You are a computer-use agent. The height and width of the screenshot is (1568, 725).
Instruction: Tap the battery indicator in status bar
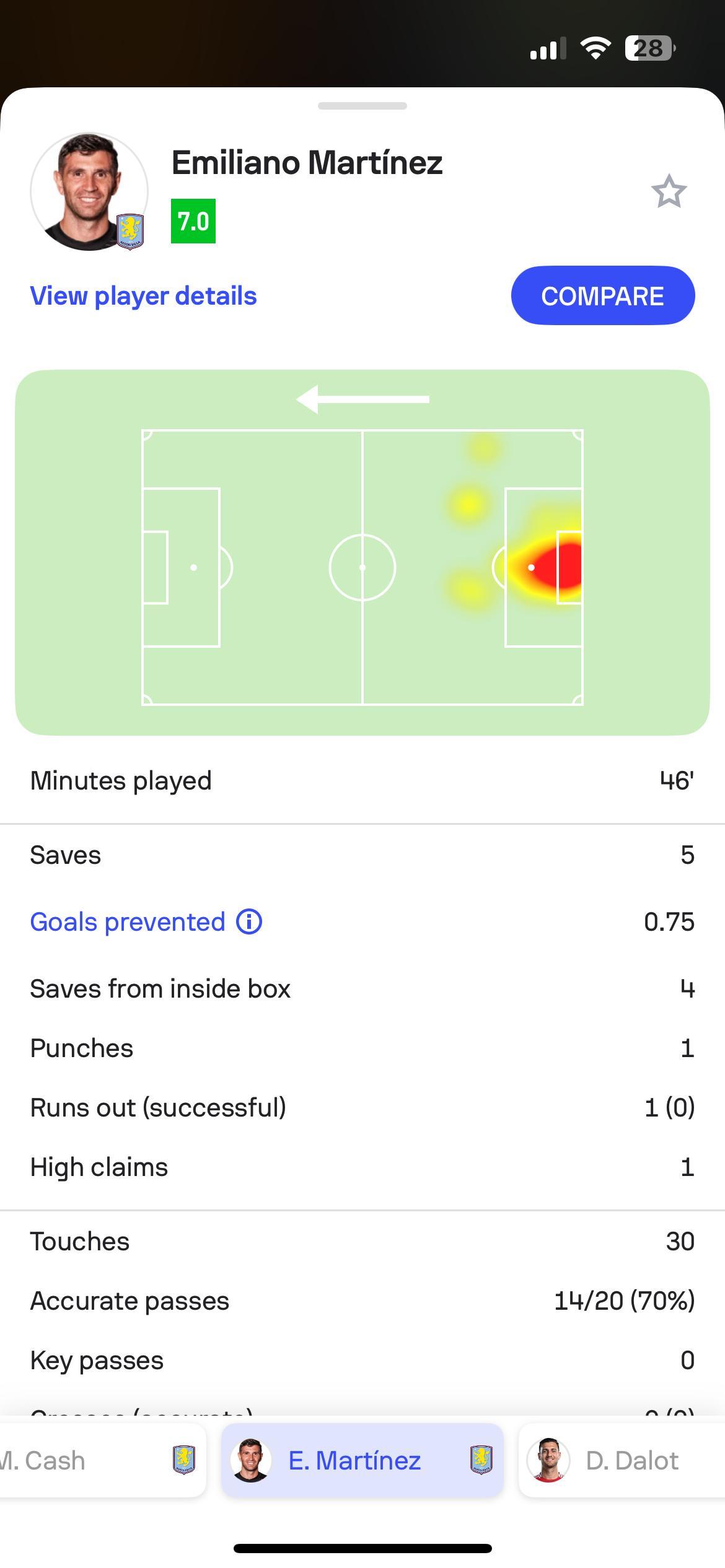click(650, 48)
